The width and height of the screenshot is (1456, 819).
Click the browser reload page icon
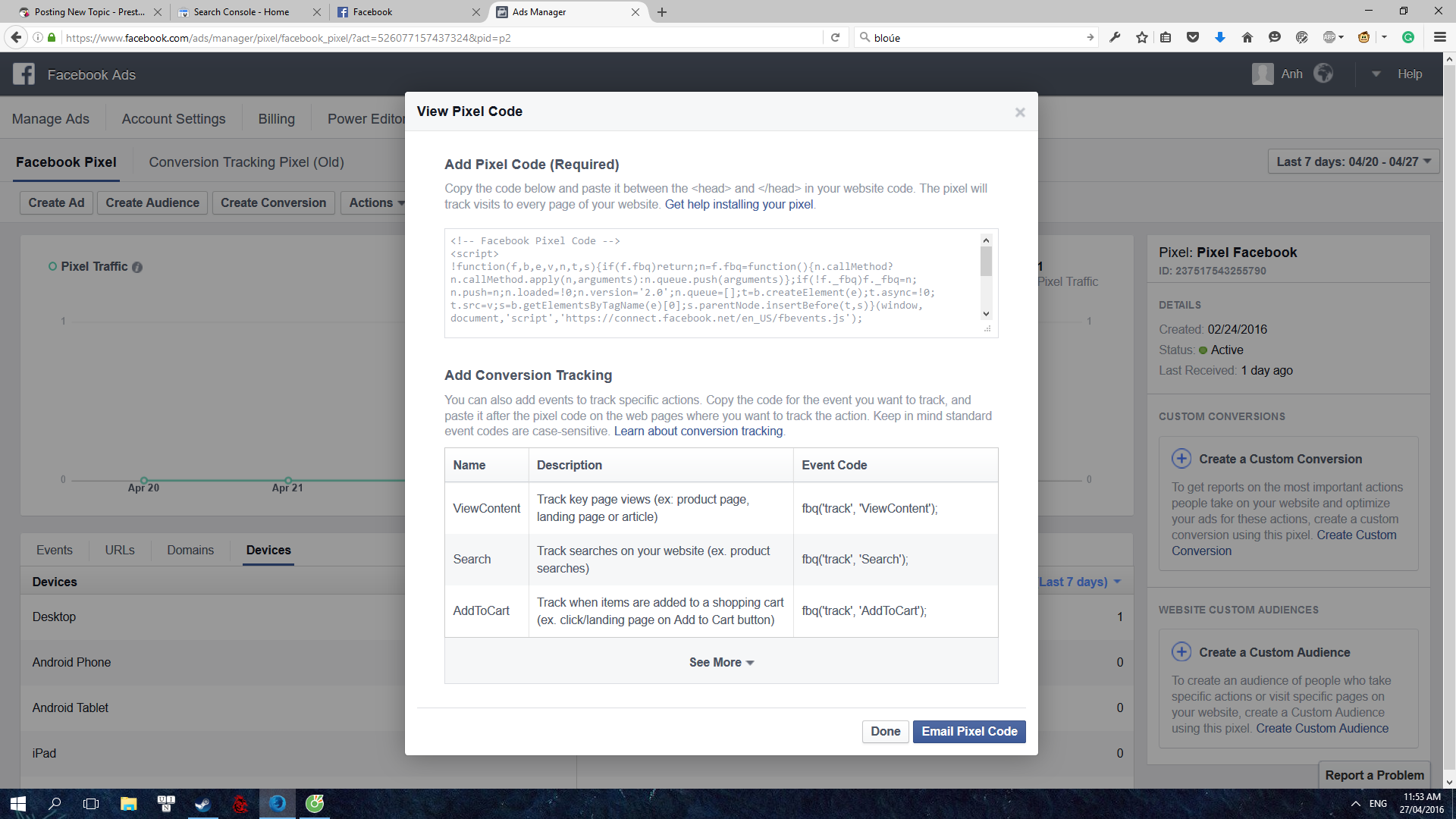[x=835, y=37]
